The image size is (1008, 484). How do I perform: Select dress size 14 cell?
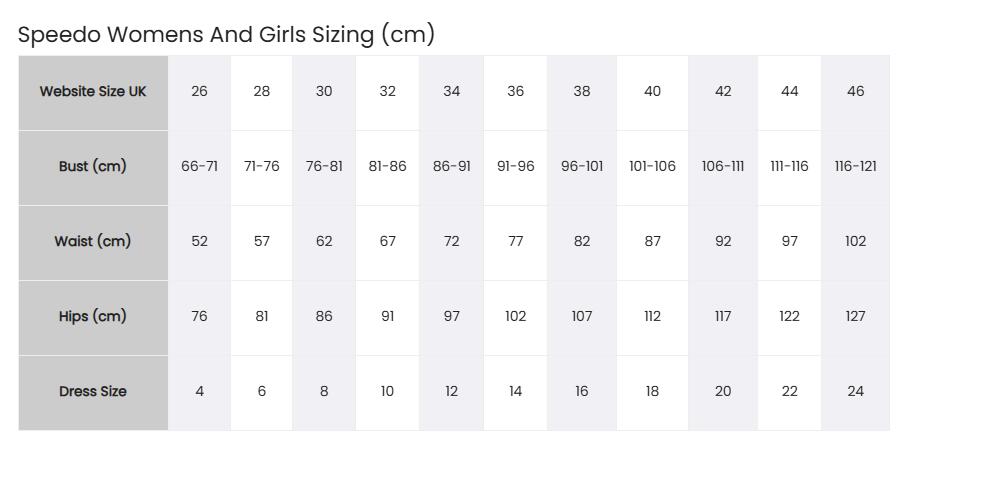pos(515,391)
